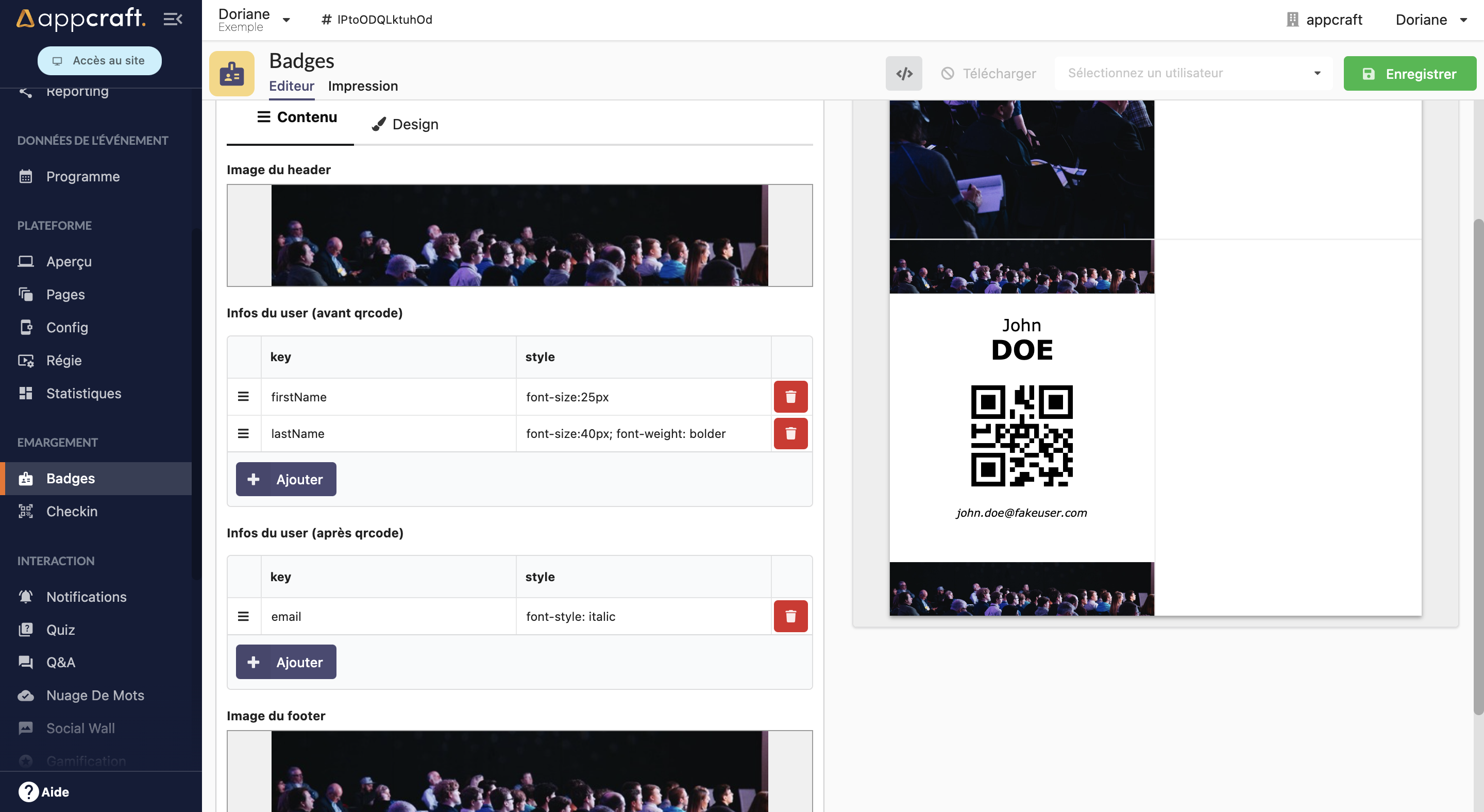Open Badges in the sidebar

(x=96, y=479)
